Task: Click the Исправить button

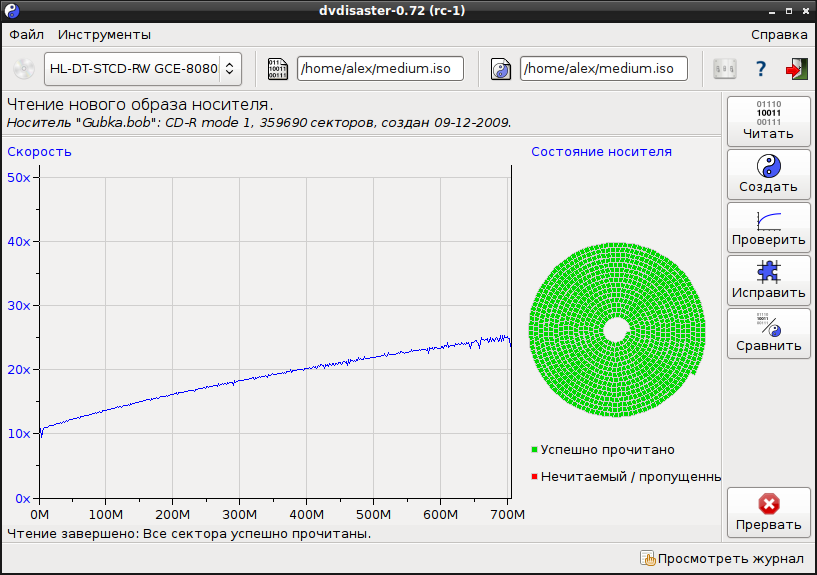Action: tap(769, 280)
